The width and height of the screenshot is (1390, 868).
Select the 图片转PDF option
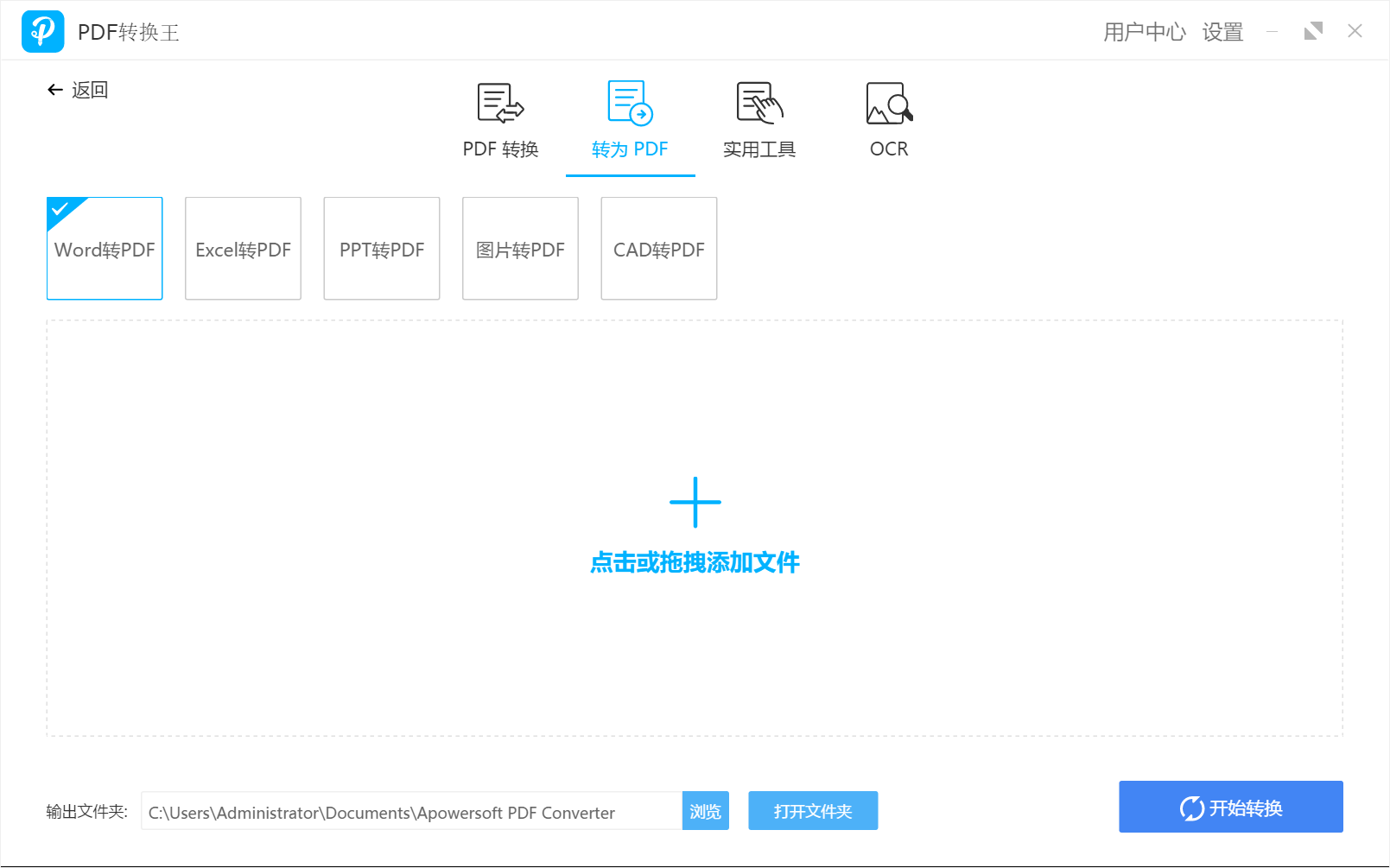[x=520, y=249]
